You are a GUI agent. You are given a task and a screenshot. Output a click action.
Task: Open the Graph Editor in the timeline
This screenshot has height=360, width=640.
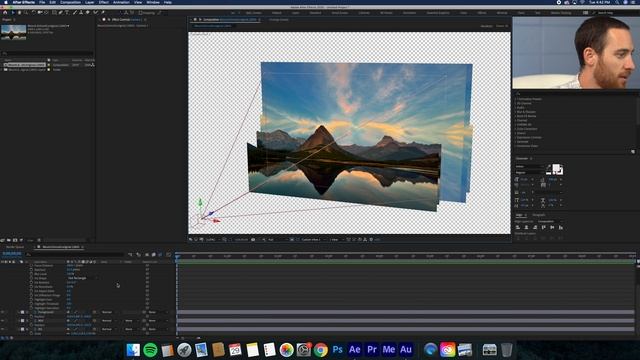[168, 255]
